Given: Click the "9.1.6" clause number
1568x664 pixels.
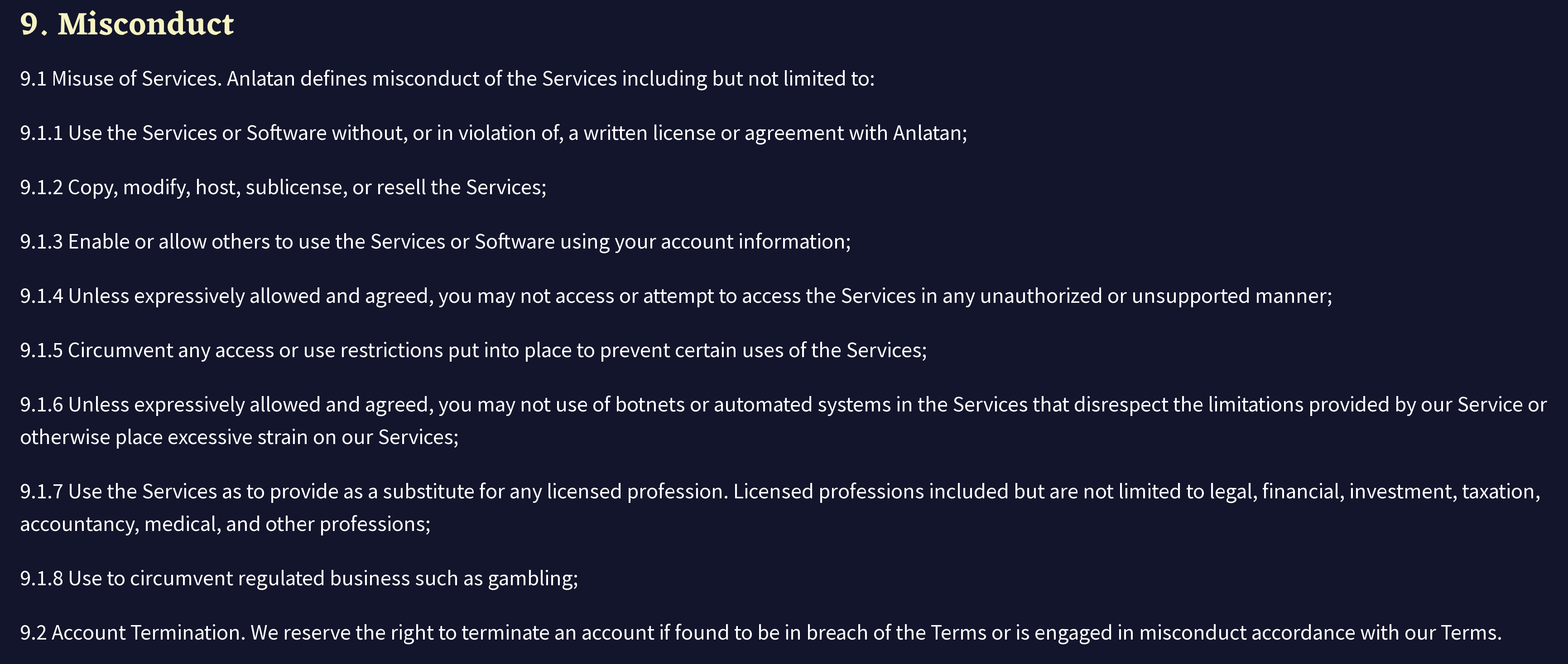Looking at the screenshot, I should pyautogui.click(x=41, y=405).
